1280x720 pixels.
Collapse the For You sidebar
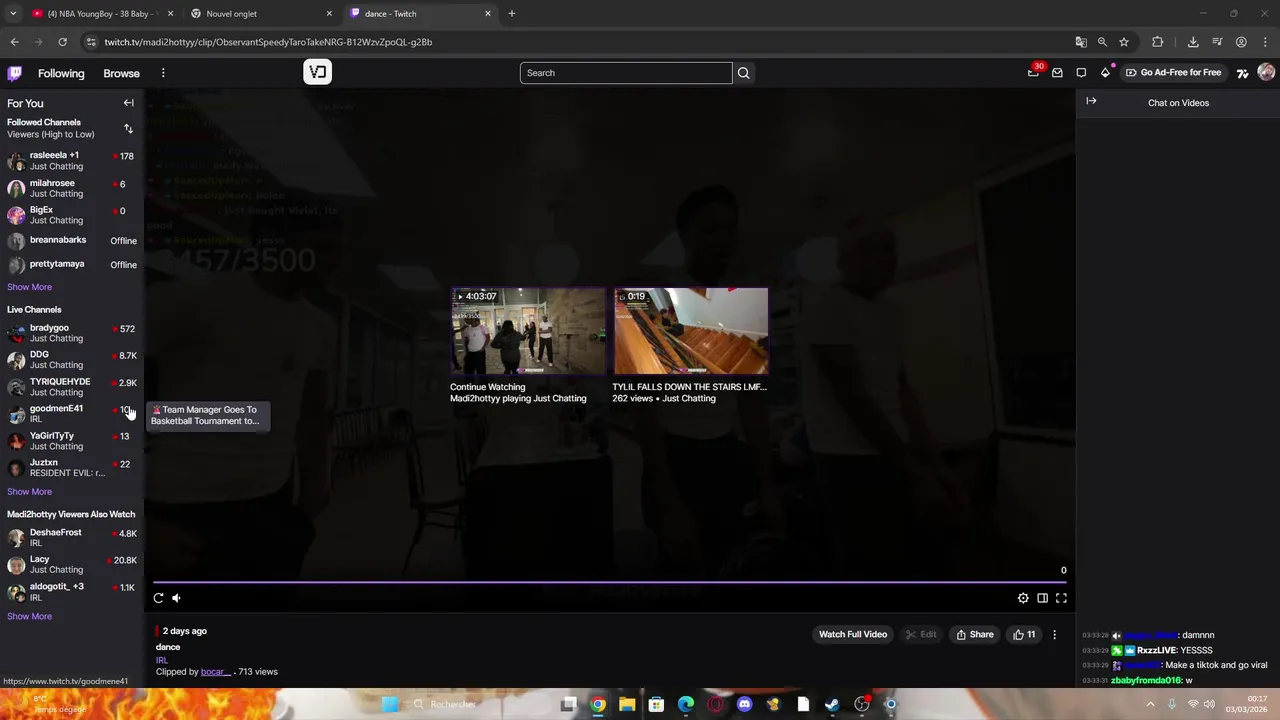pyautogui.click(x=128, y=103)
